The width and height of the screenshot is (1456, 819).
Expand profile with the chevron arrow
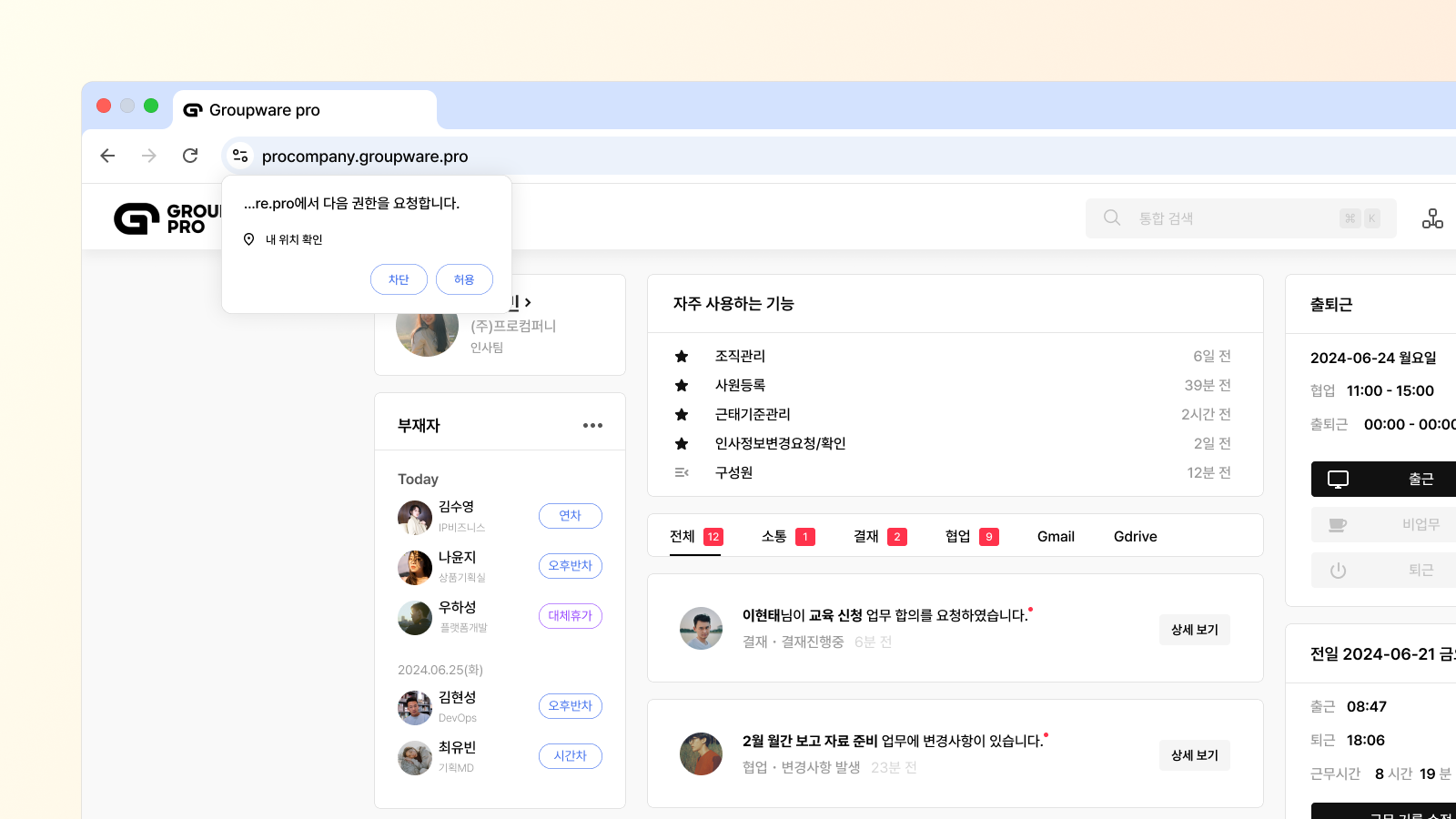528,302
